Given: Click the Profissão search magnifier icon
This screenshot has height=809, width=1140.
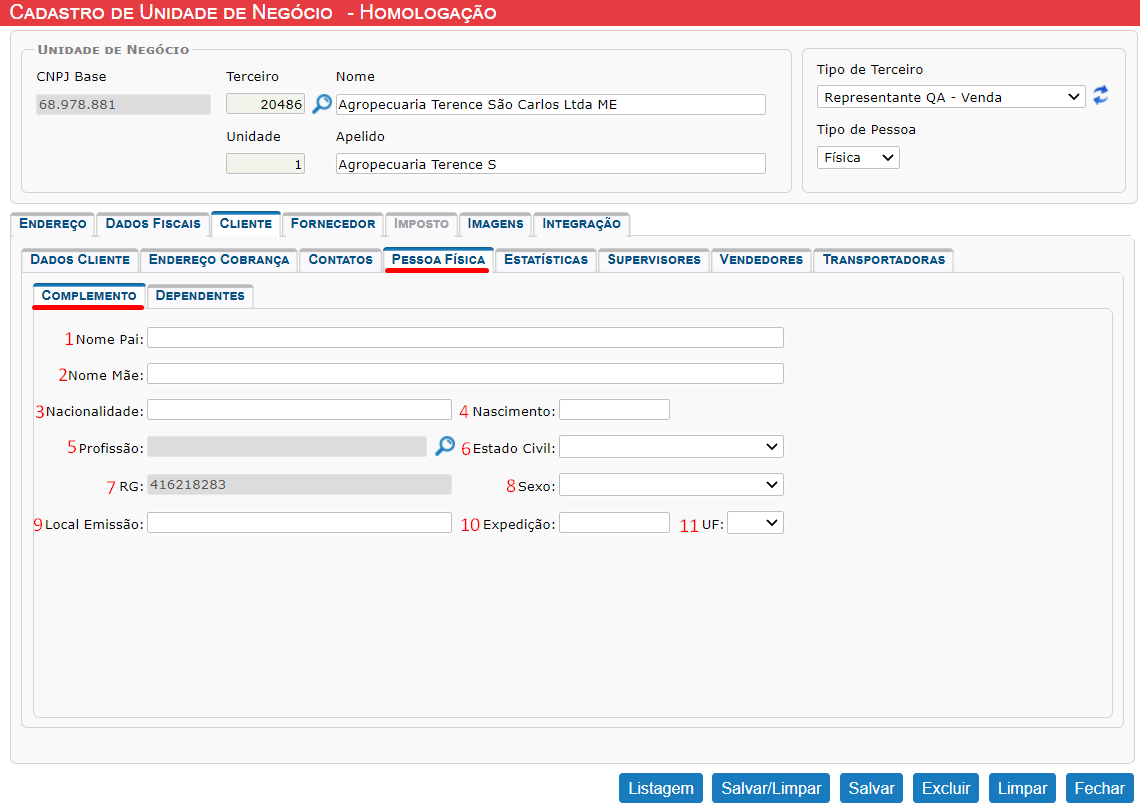Looking at the screenshot, I should 445,446.
